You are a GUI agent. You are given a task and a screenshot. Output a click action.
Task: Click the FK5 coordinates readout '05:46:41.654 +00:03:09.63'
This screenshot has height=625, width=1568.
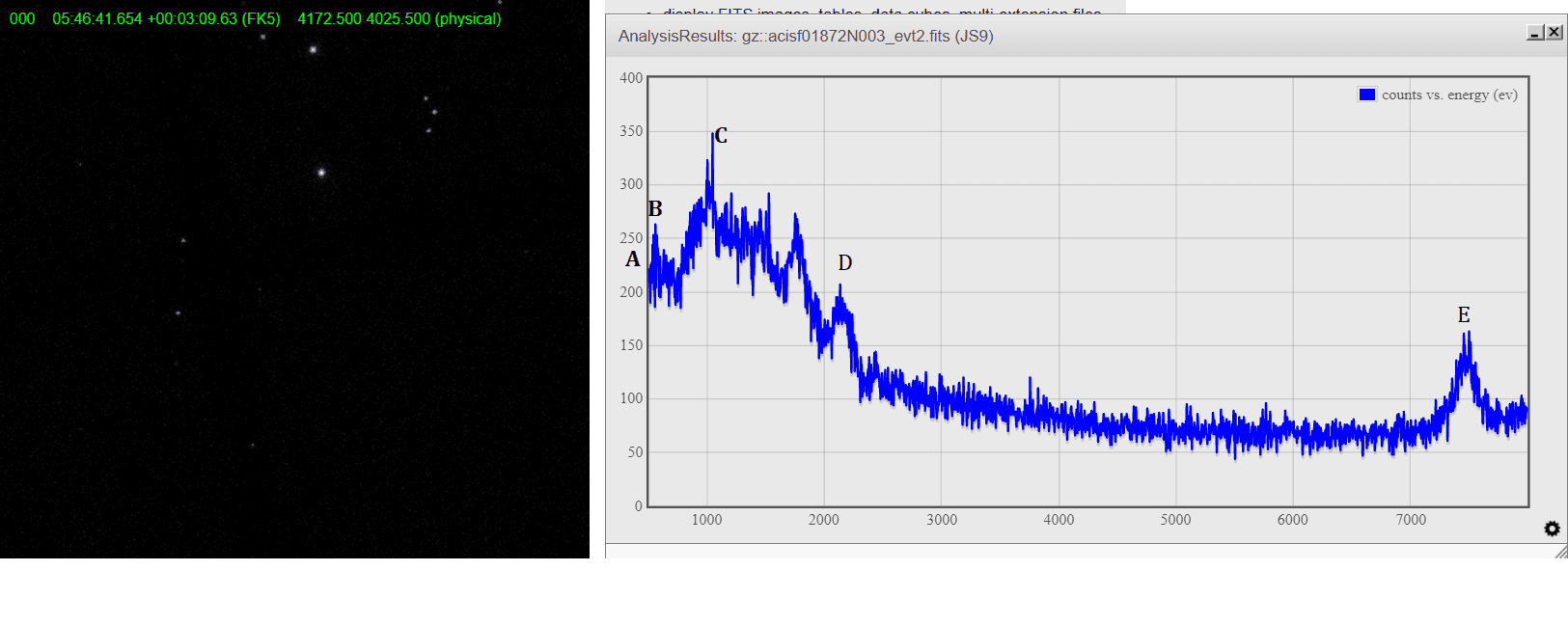pyautogui.click(x=145, y=18)
